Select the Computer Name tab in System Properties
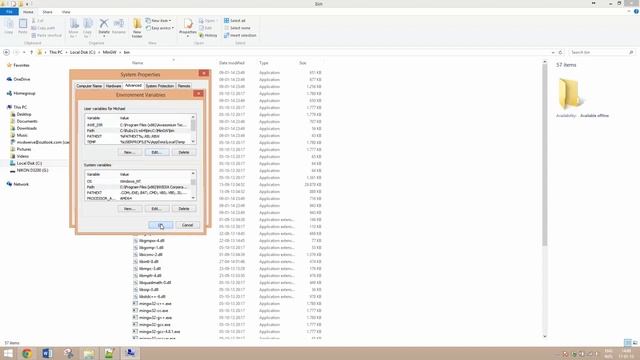This screenshot has height=360, width=640. tap(89, 86)
